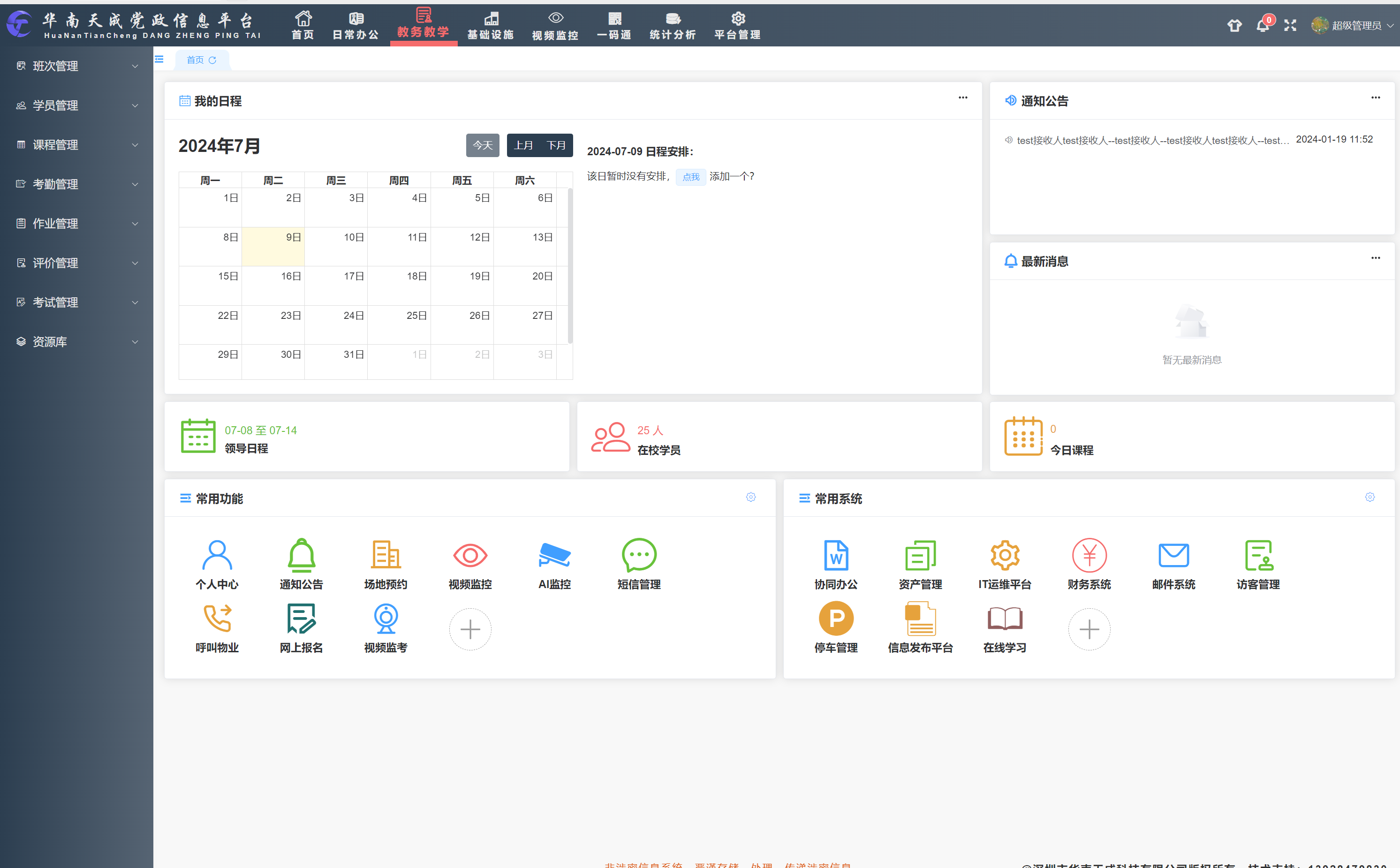
Task: Click the 今天 calendar button
Action: (482, 145)
